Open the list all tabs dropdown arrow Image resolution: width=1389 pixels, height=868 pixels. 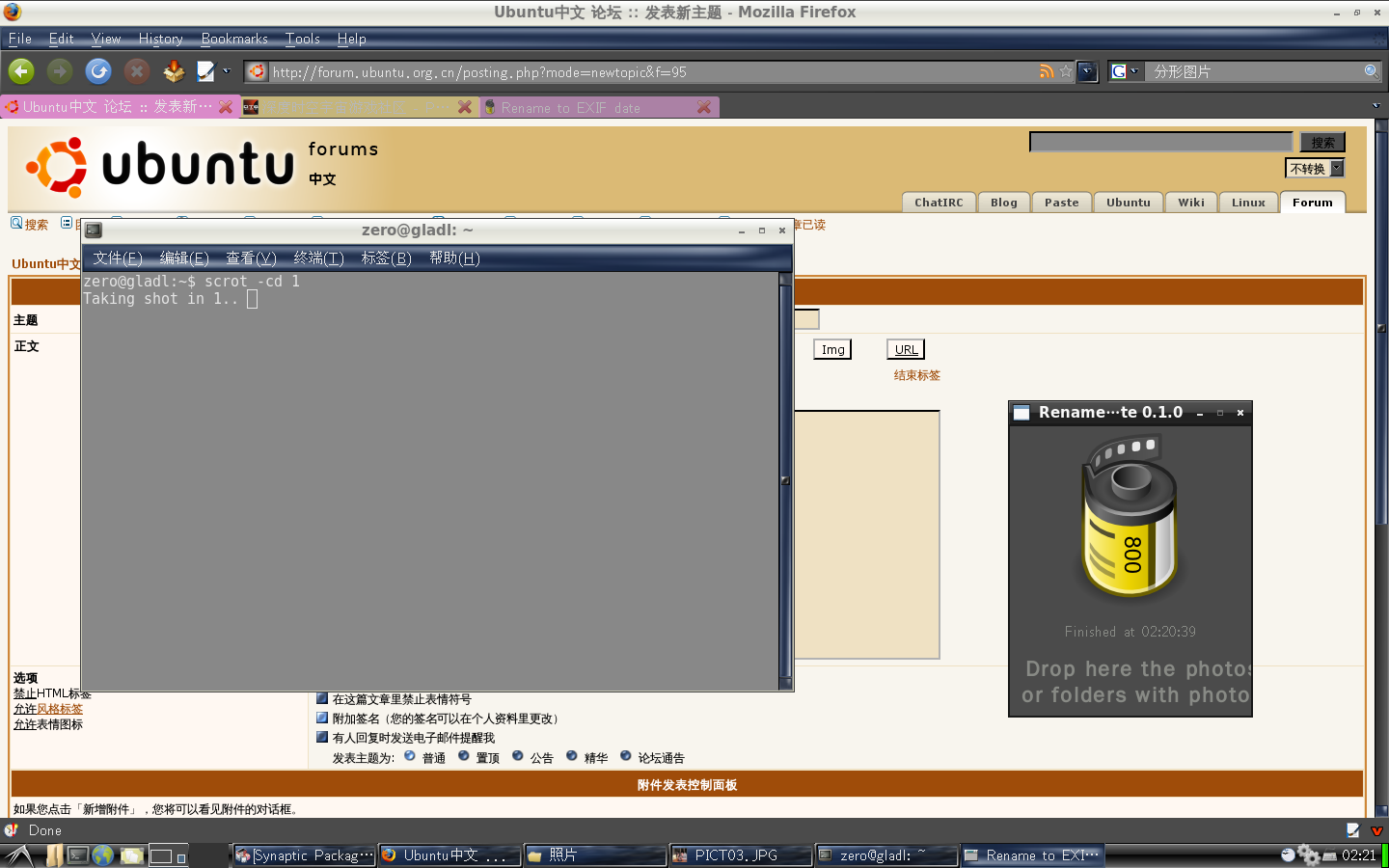coord(1376,105)
